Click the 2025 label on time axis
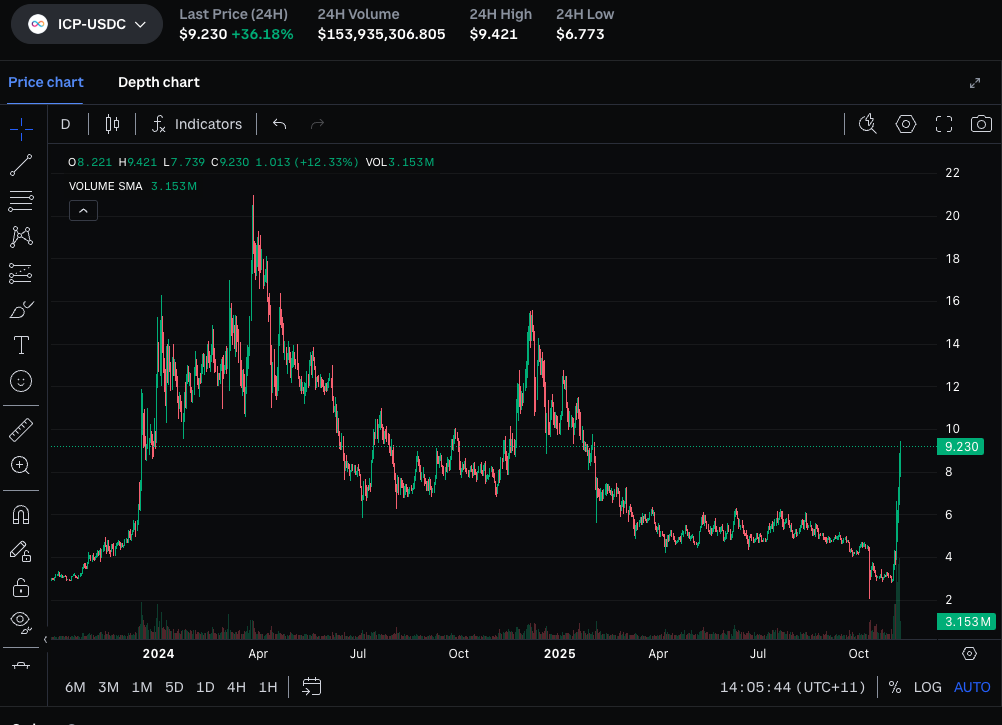 (559, 653)
